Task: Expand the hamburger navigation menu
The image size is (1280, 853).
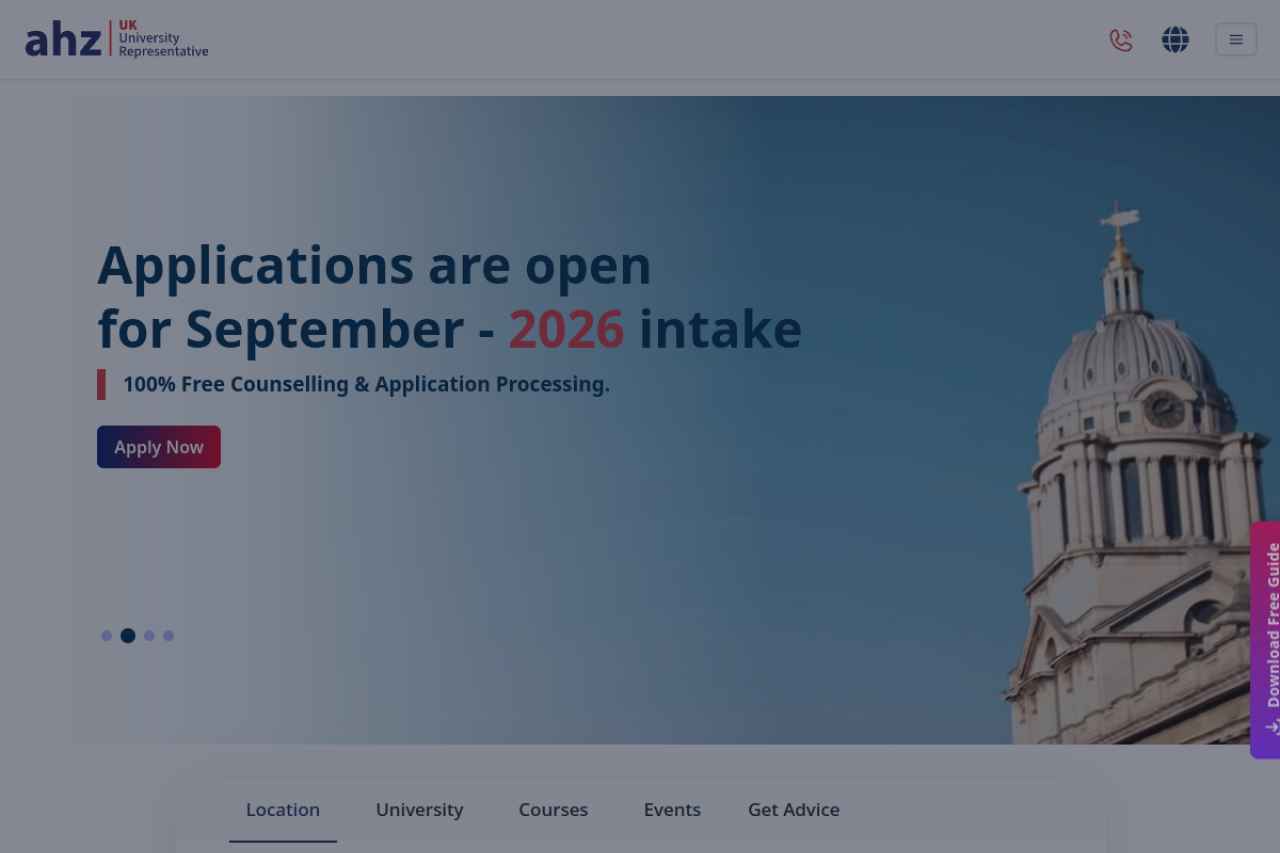Action: [1236, 40]
